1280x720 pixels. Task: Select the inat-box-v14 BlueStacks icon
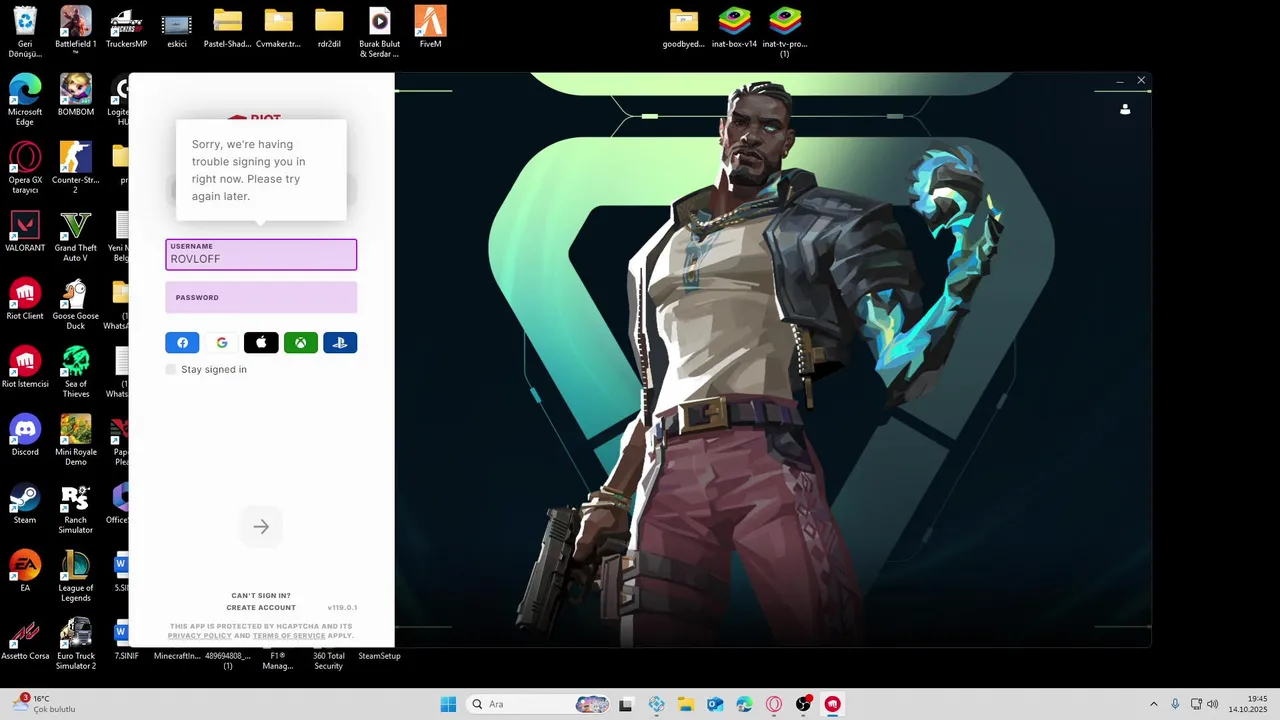[735, 28]
